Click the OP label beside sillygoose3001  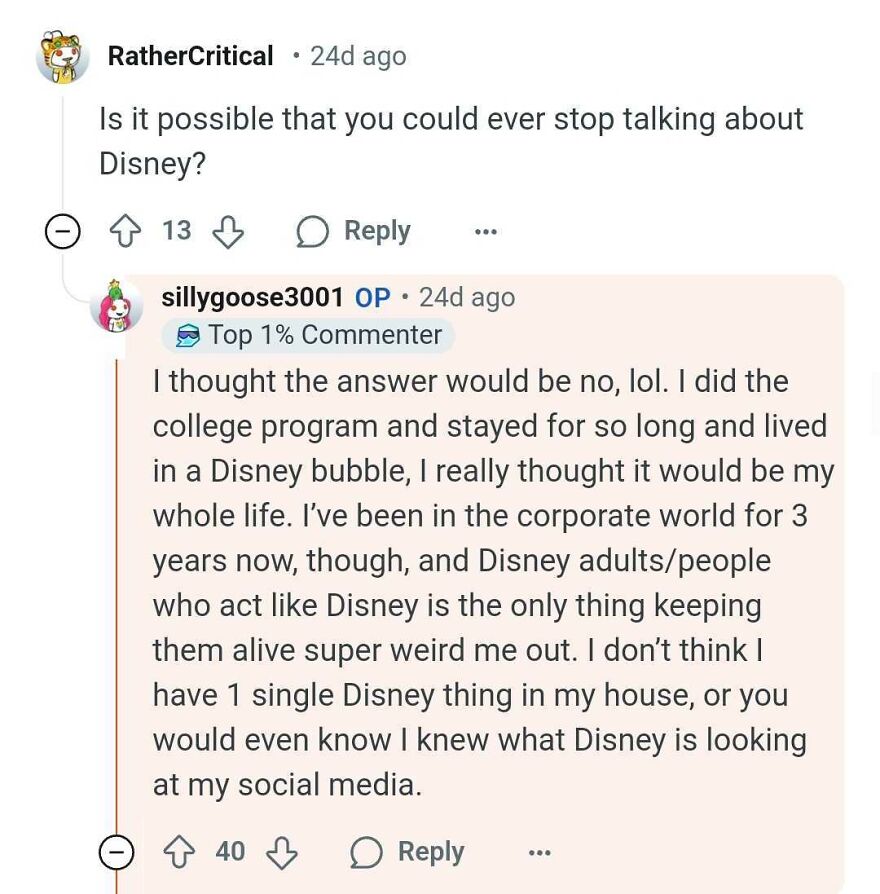(x=373, y=297)
